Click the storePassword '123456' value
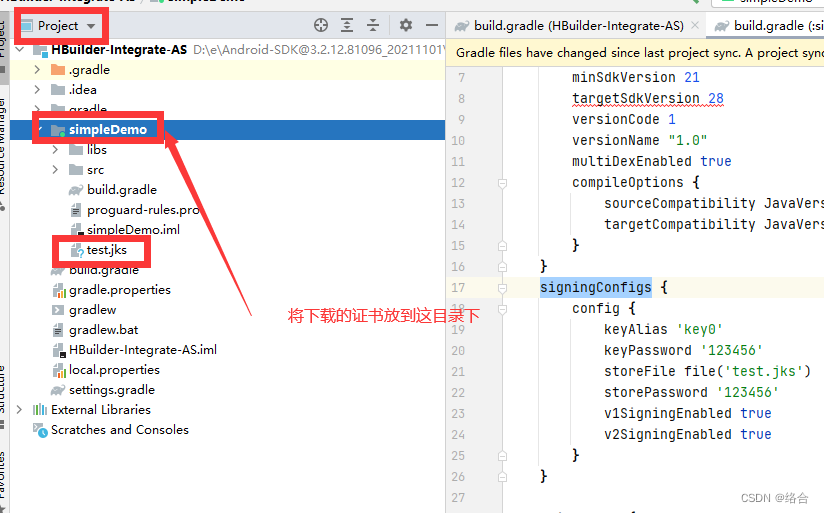This screenshot has height=513, width=824. [747, 393]
